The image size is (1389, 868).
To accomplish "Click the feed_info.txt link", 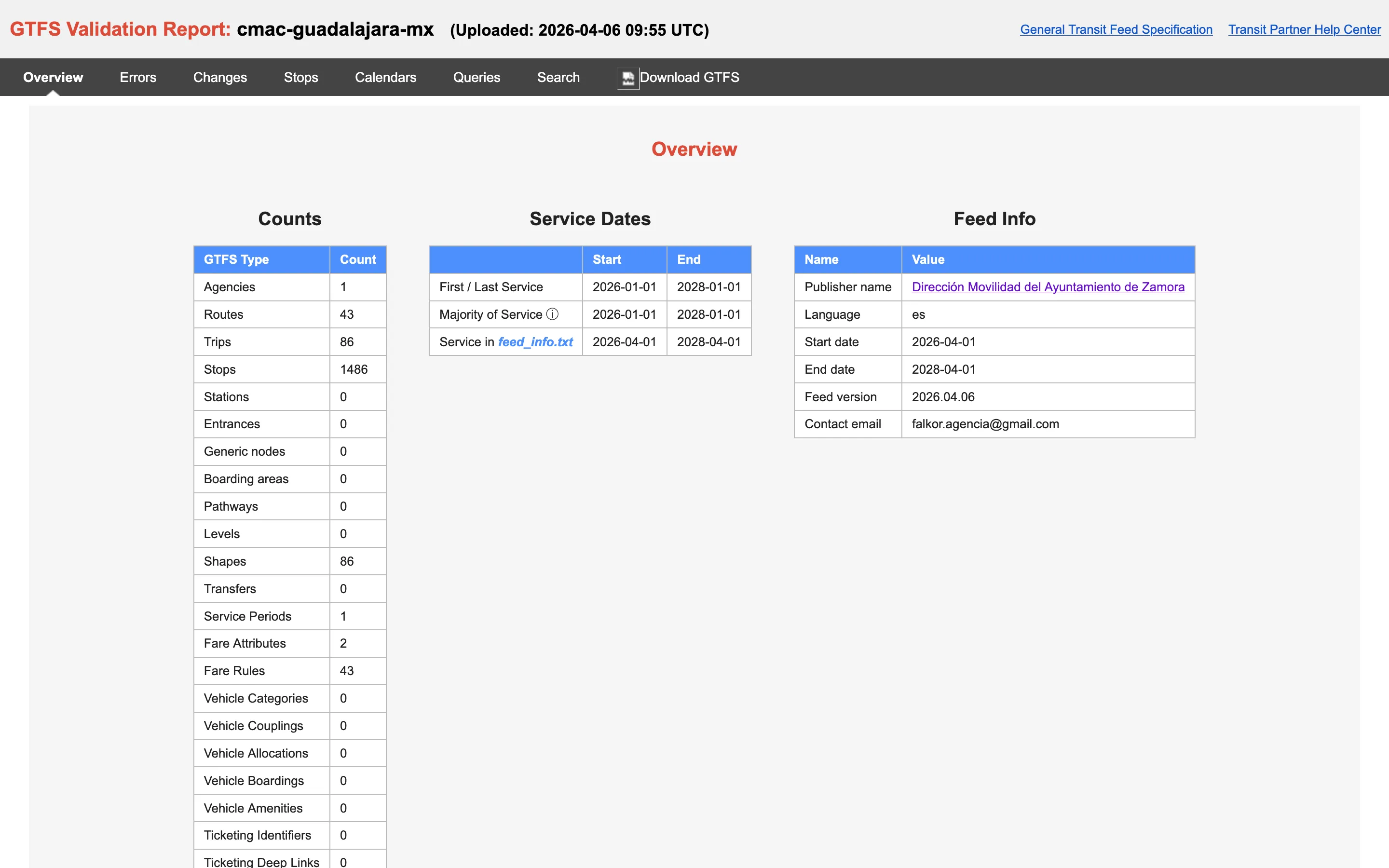I will tap(535, 341).
